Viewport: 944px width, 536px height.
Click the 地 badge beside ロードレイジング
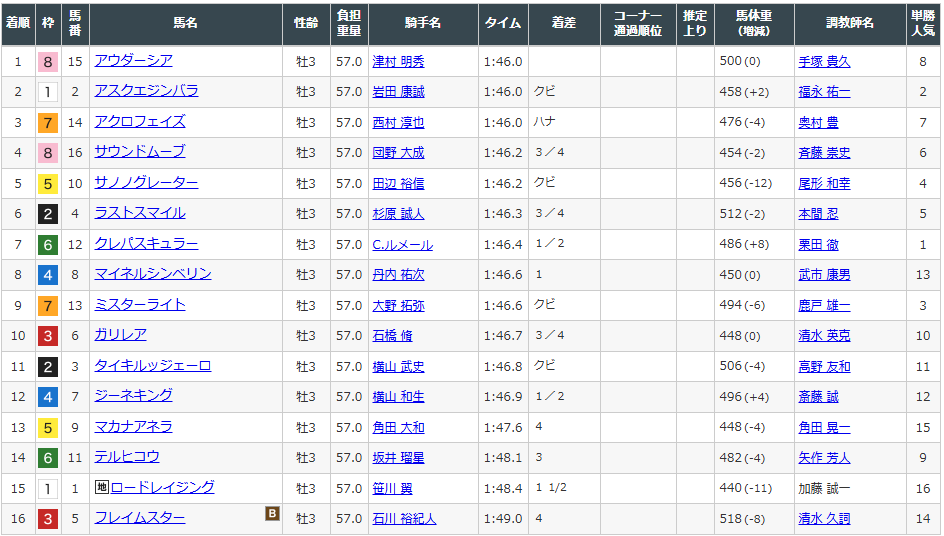[x=101, y=488]
